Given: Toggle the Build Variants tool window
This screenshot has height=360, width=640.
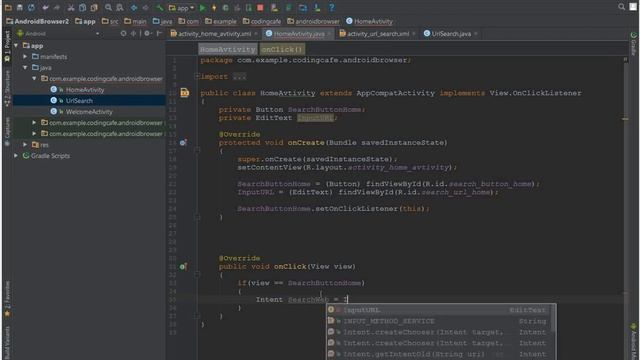Looking at the screenshot, I should click(7, 343).
